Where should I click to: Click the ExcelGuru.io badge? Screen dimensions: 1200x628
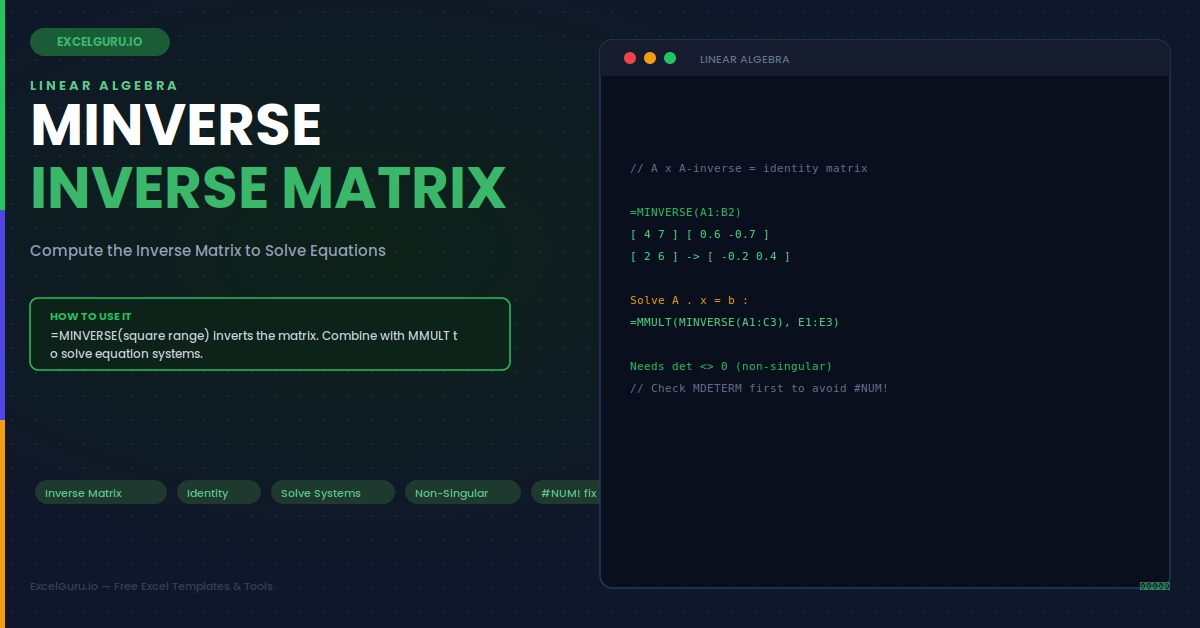coord(100,42)
